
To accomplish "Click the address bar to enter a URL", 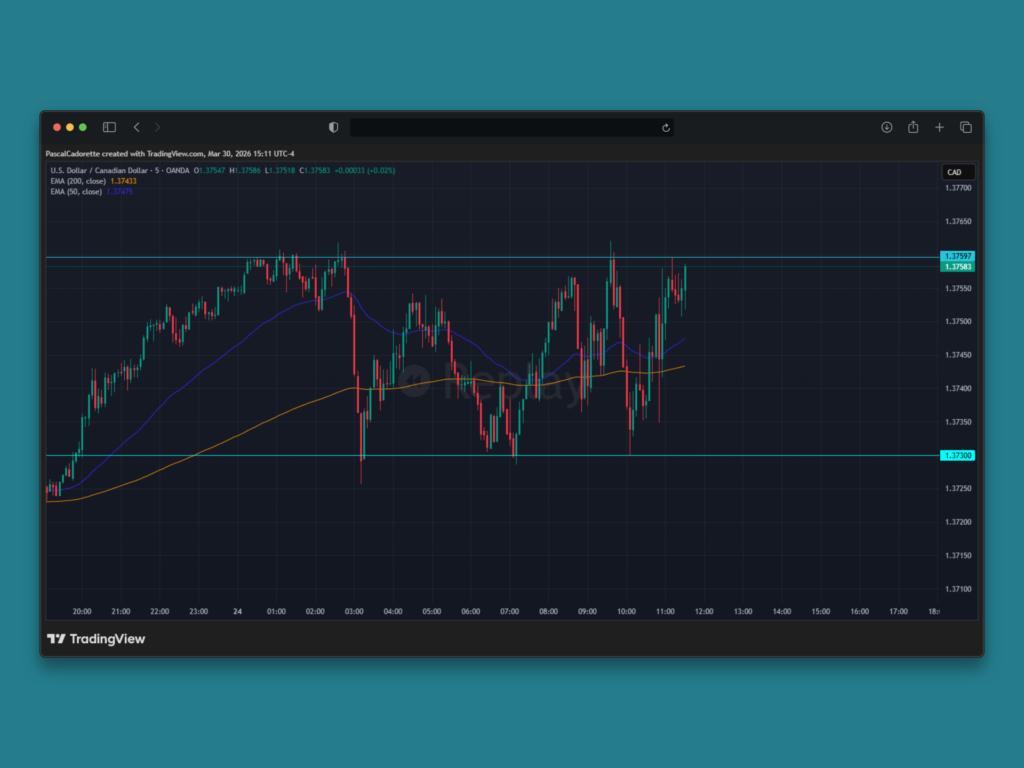I will (x=511, y=127).
